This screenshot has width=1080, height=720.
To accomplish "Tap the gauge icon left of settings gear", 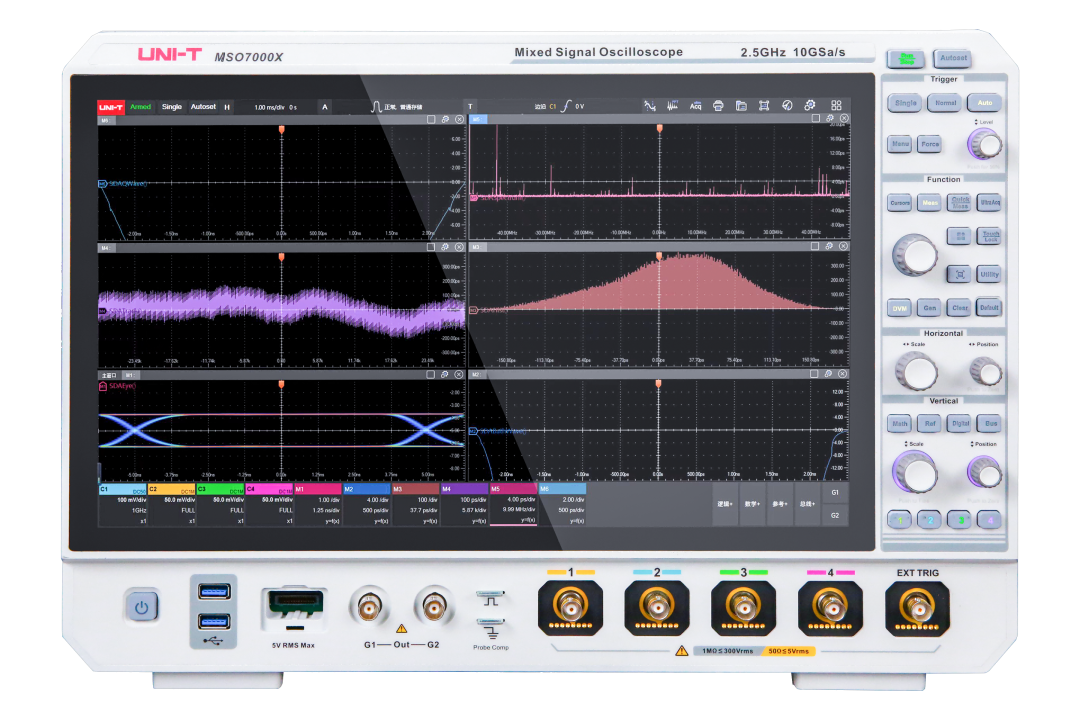I will [x=787, y=105].
